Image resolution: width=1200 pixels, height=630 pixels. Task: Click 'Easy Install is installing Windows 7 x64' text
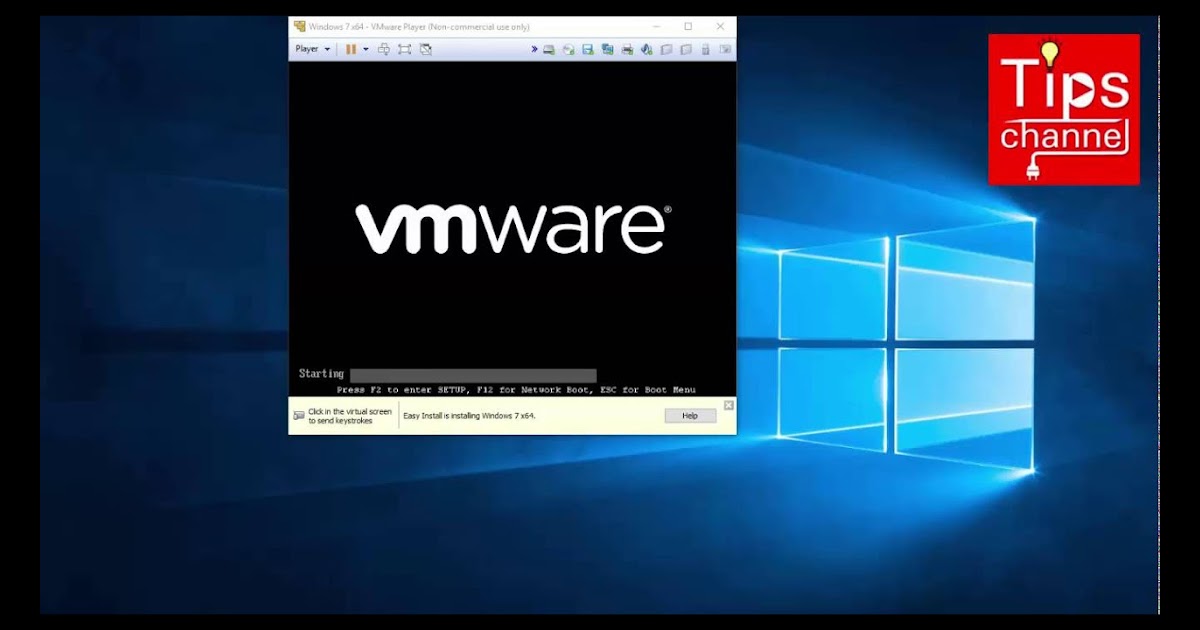(x=469, y=415)
